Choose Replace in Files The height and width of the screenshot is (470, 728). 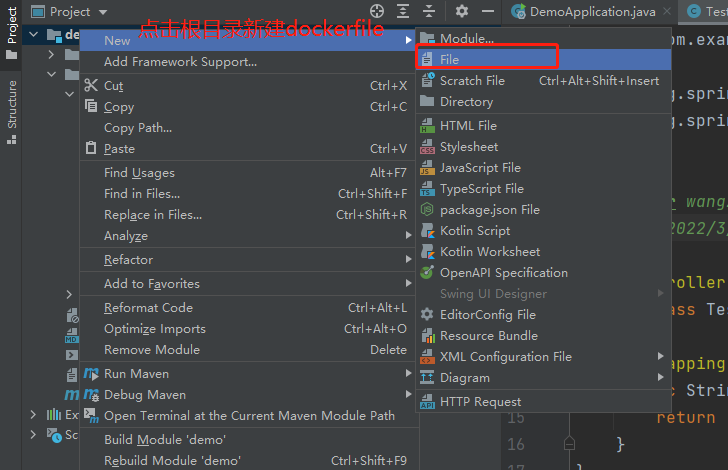coord(247,215)
